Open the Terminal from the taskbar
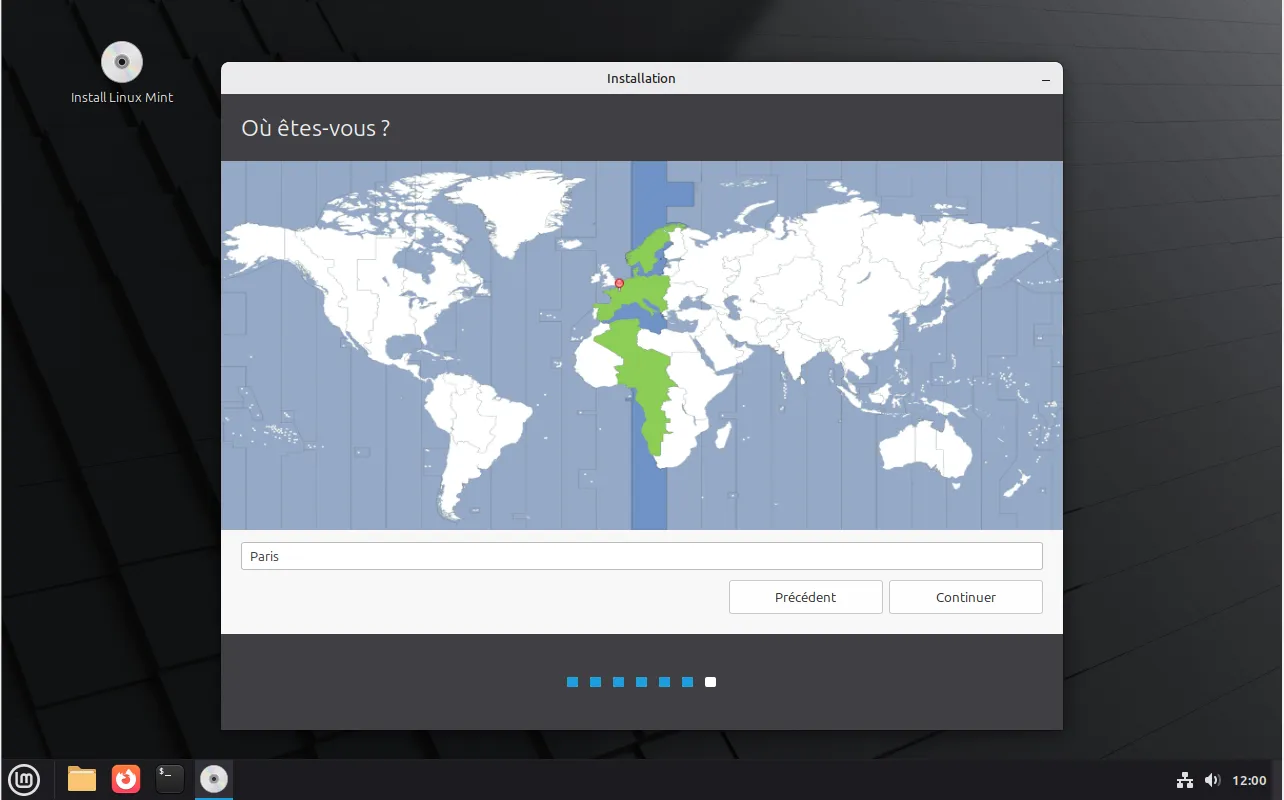 pos(170,779)
